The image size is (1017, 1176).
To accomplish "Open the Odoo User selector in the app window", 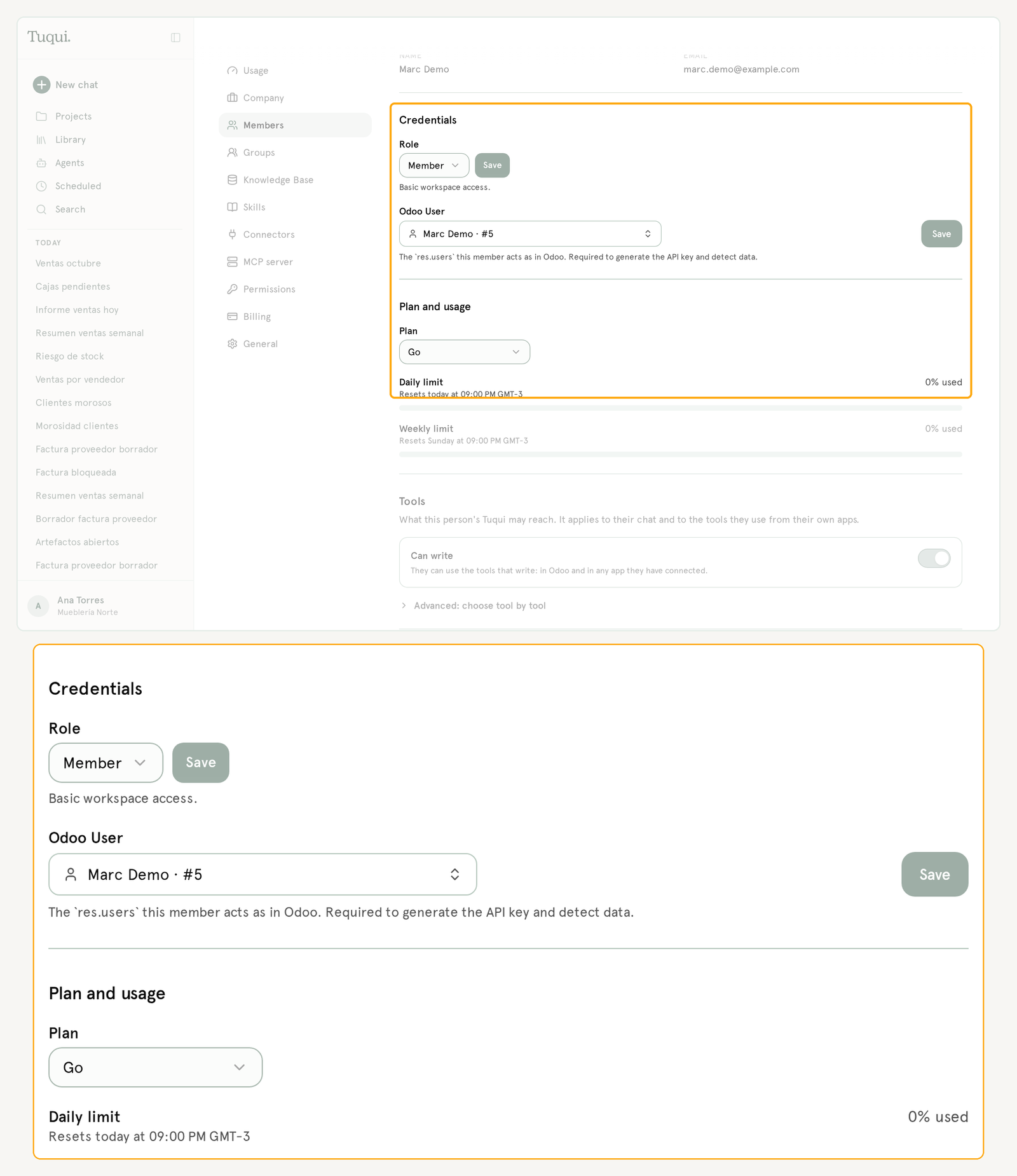I will coord(530,234).
